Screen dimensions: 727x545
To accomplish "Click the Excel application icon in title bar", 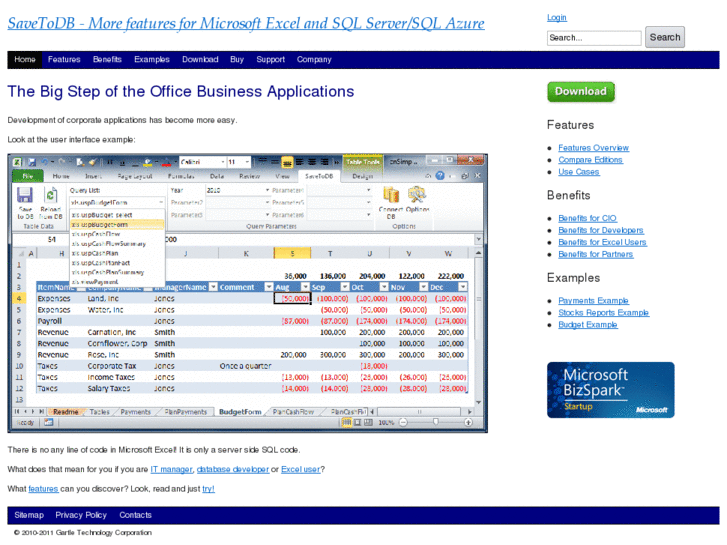I will tap(18, 162).
